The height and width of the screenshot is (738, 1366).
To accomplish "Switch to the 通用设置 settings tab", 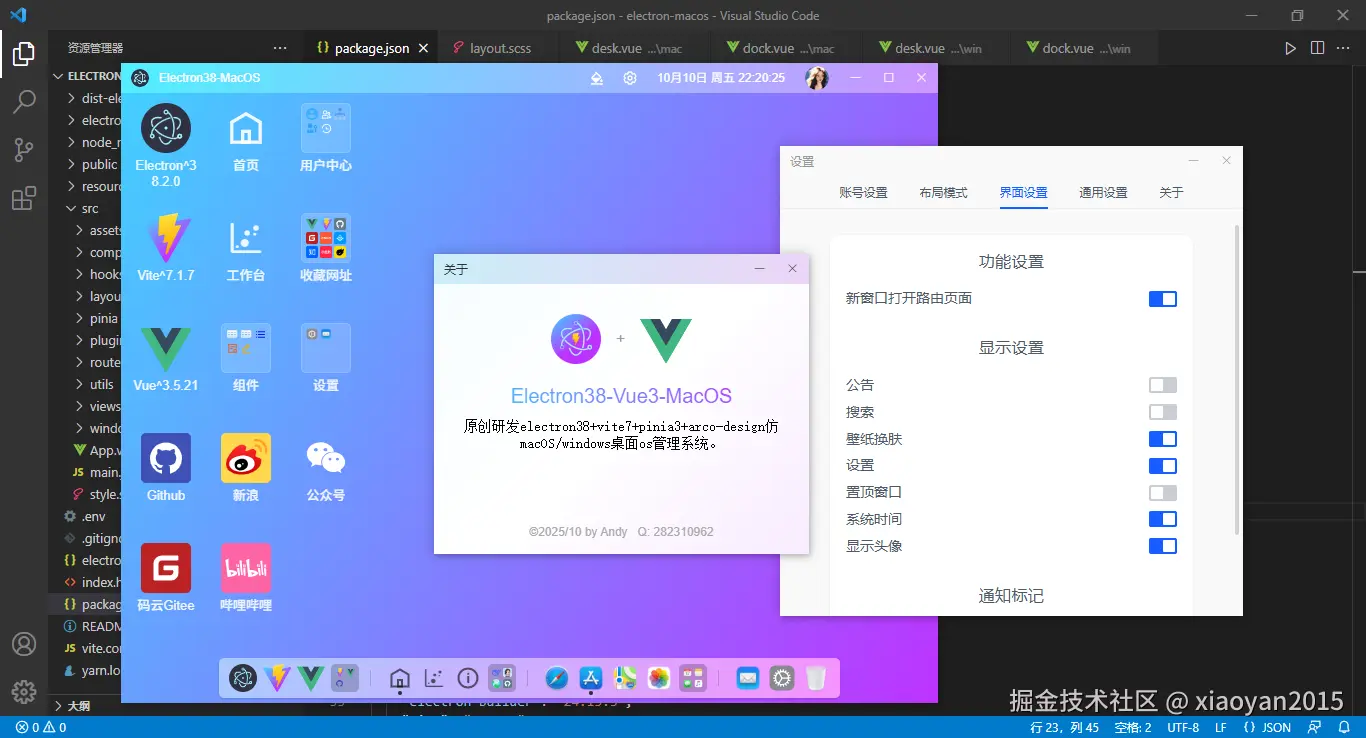I will pos(1102,192).
